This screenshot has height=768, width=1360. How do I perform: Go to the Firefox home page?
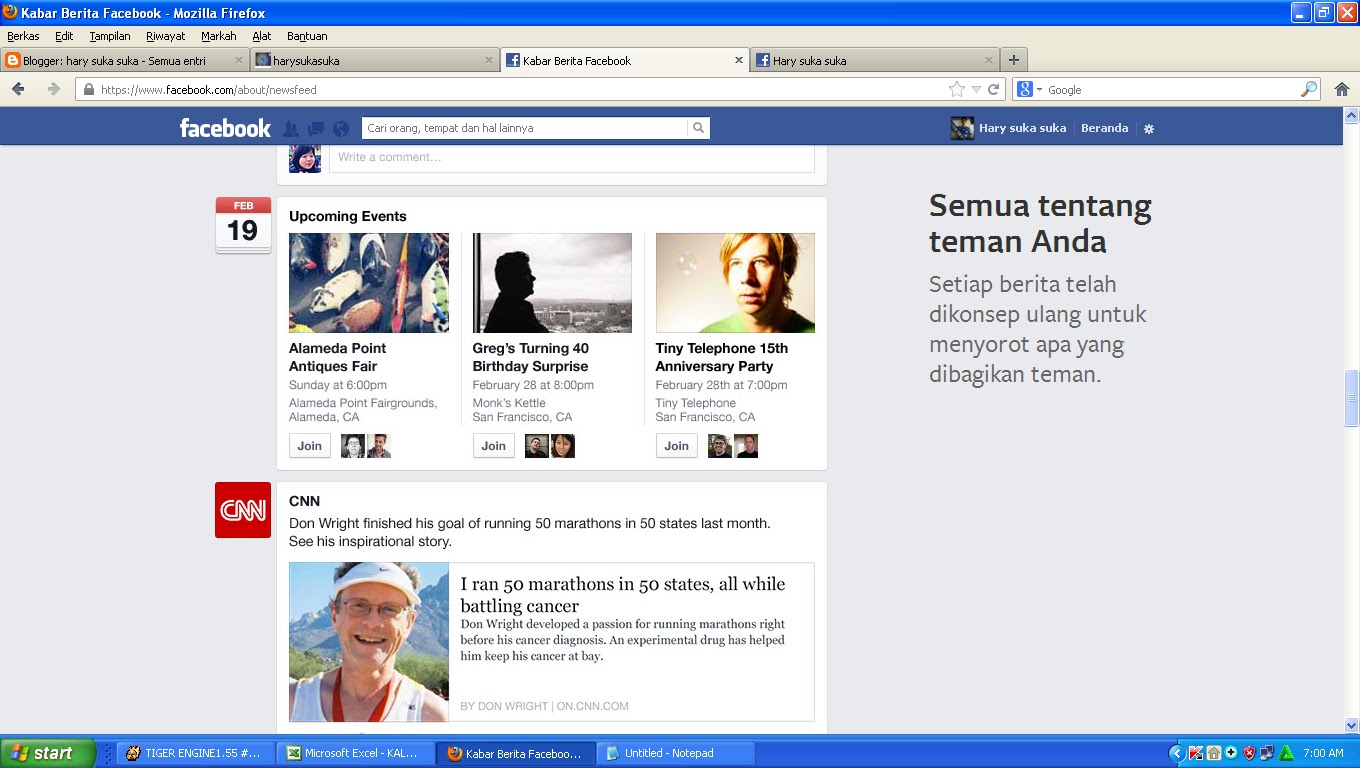point(1342,89)
